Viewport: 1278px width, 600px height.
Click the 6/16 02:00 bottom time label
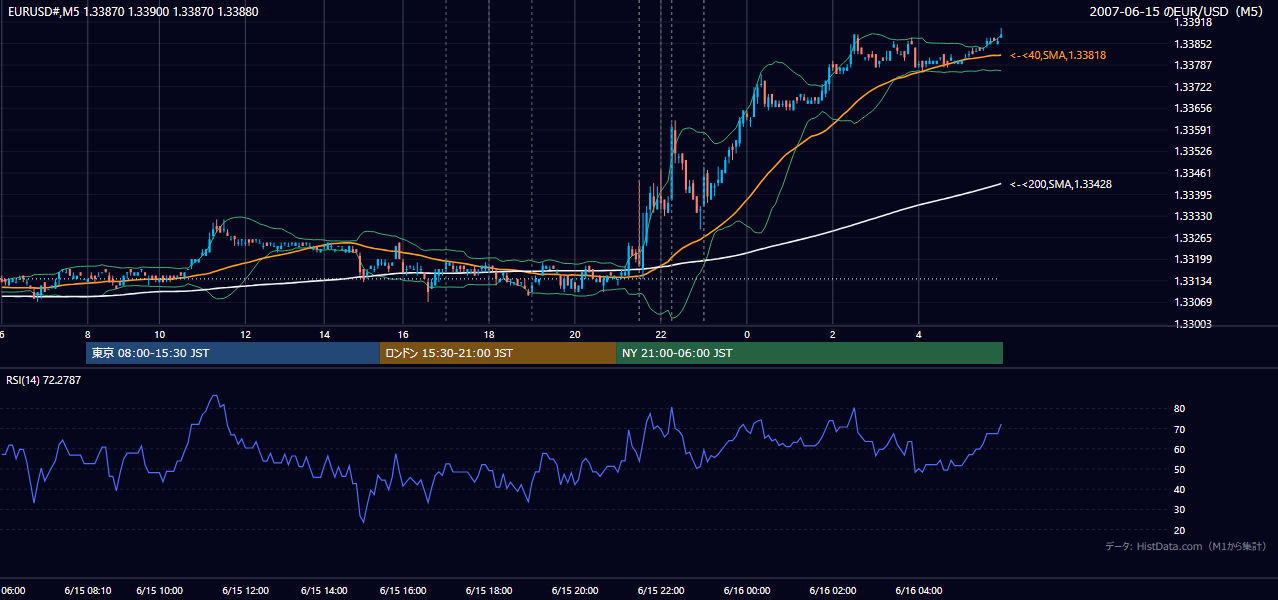pos(833,590)
